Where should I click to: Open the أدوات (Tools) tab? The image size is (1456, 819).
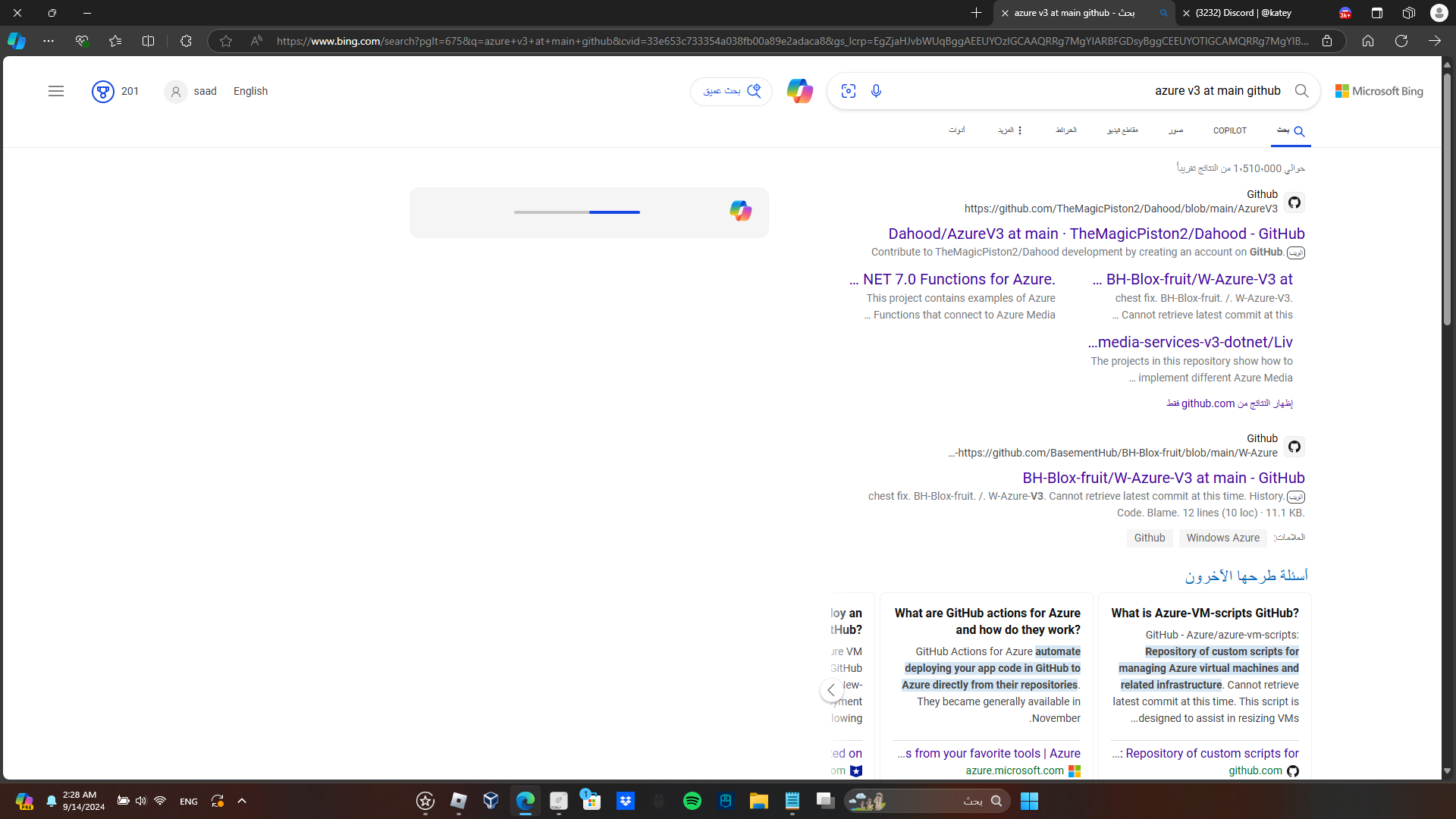pos(957,130)
